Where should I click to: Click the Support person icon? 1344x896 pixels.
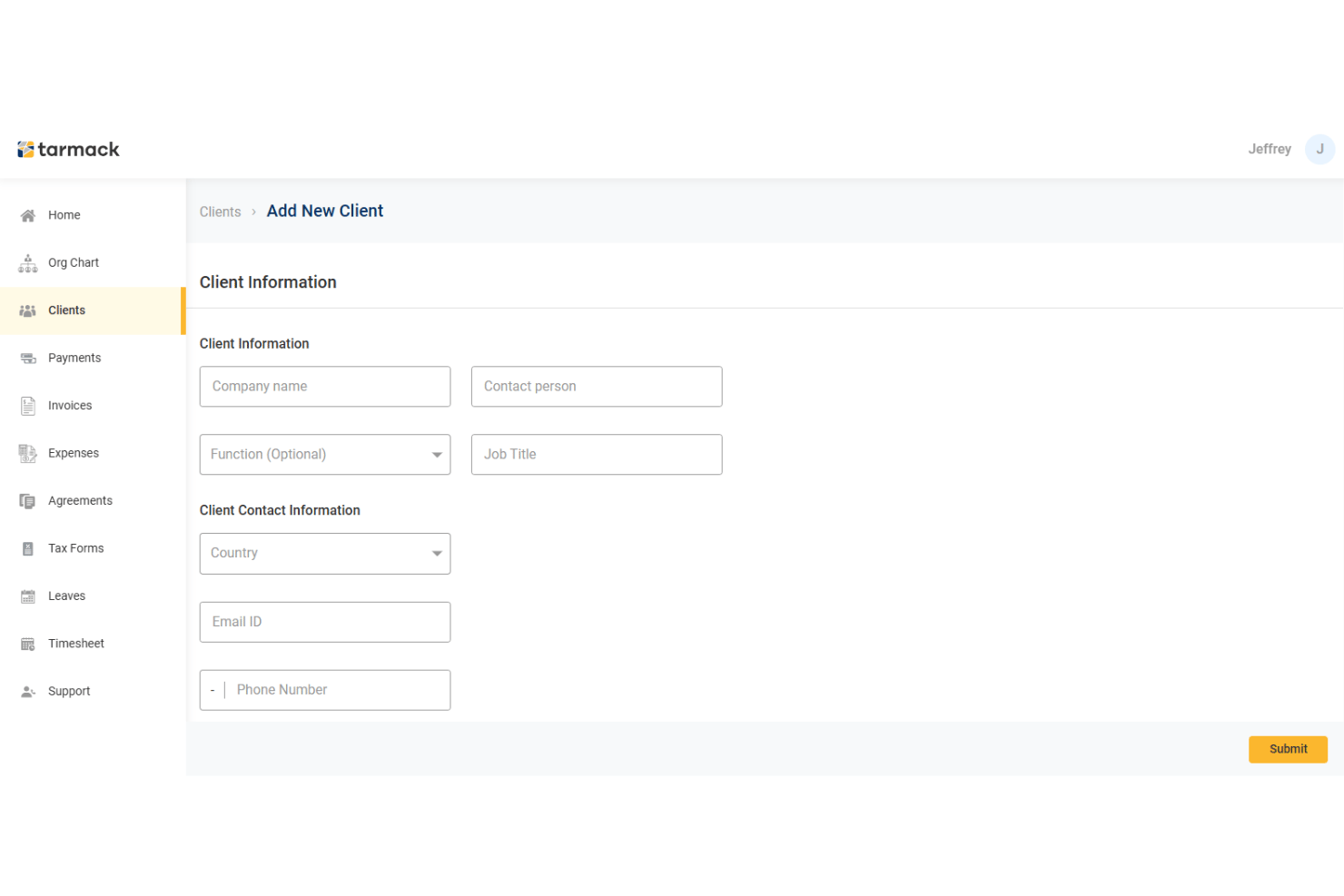coord(28,692)
